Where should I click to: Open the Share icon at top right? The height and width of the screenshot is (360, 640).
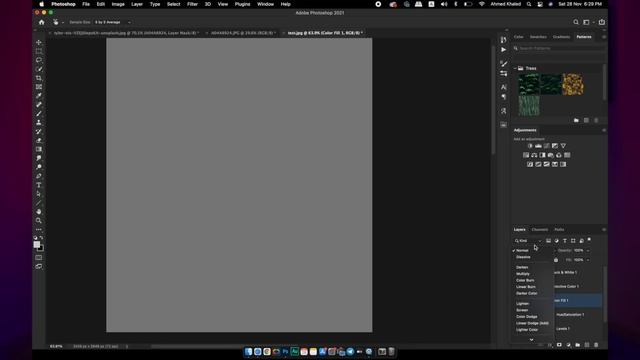pyautogui.click(x=602, y=22)
